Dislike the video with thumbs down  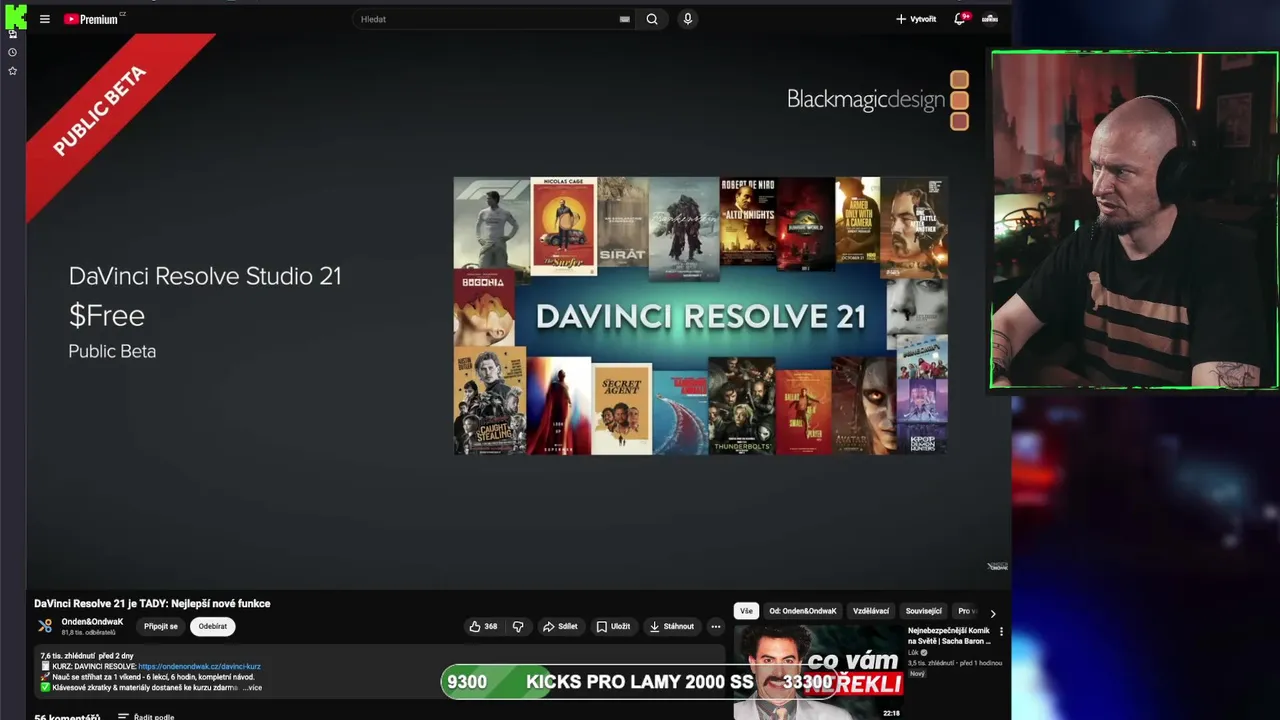tap(518, 626)
